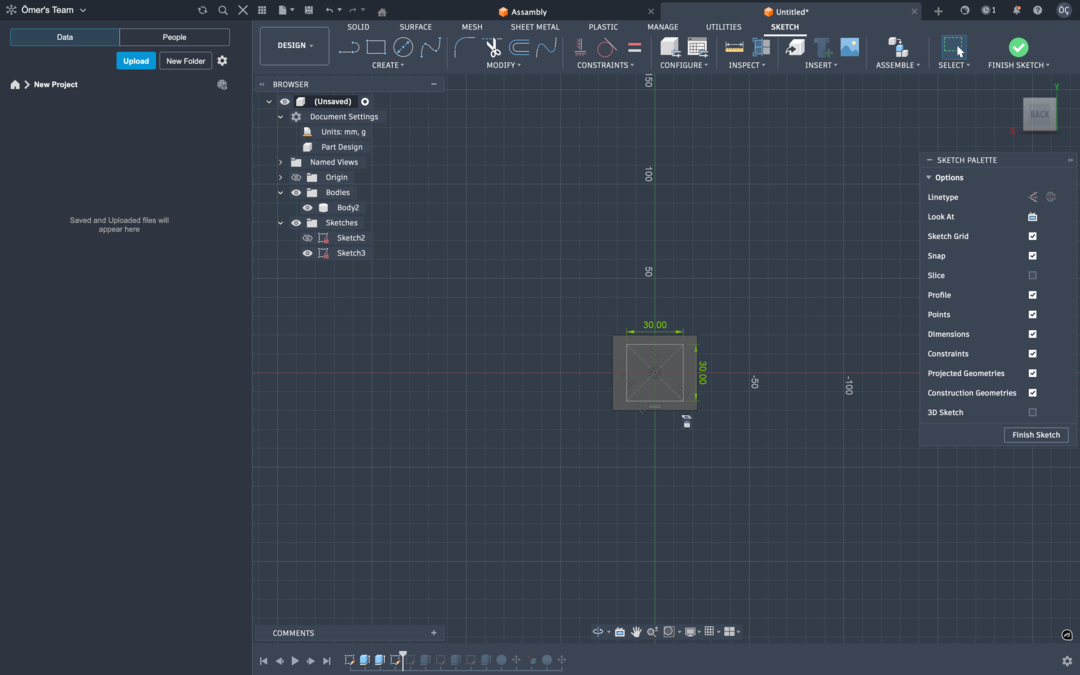Expand the Origin folder
Image resolution: width=1080 pixels, height=675 pixels.
click(x=280, y=178)
